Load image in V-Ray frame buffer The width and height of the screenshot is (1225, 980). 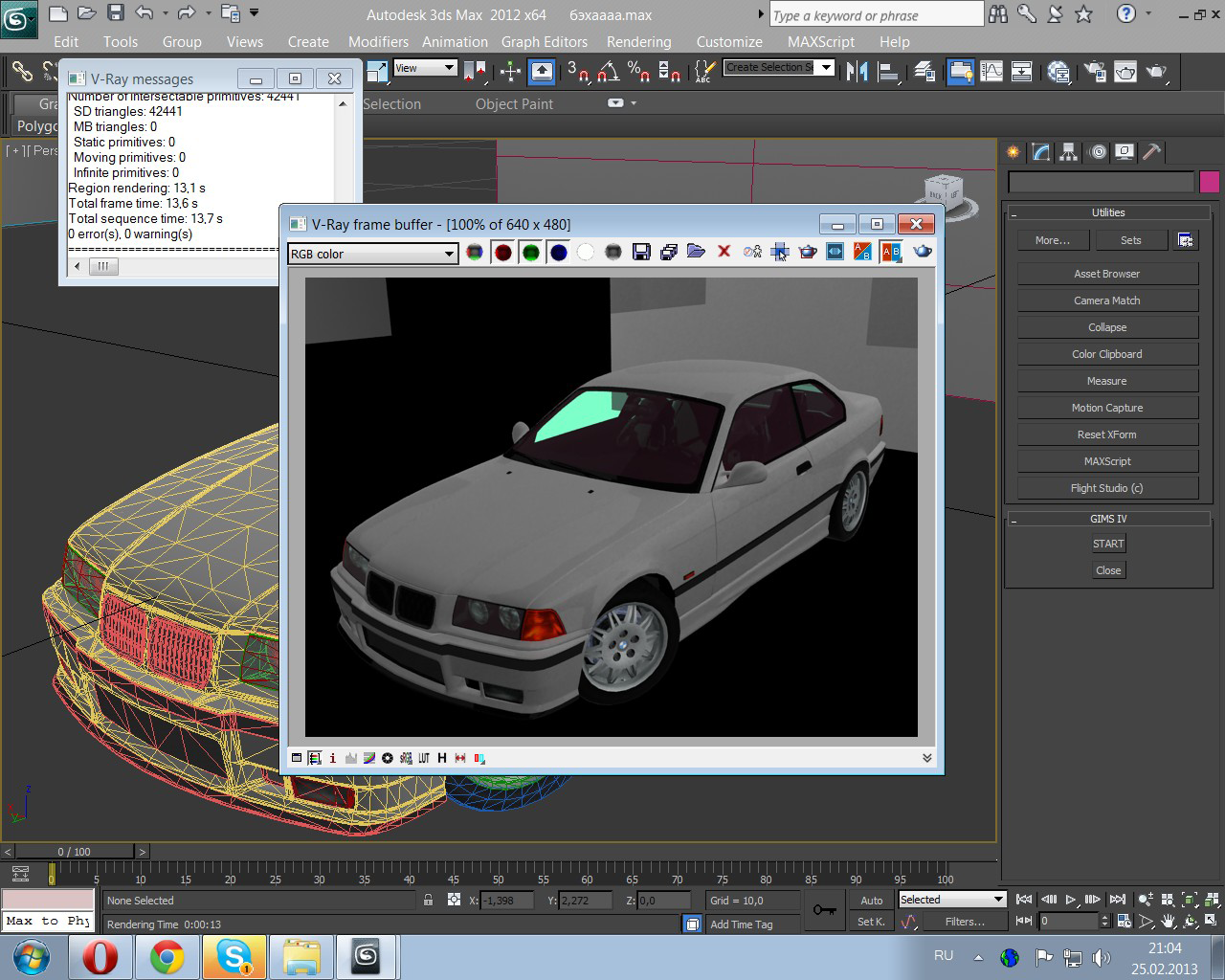pos(697,252)
